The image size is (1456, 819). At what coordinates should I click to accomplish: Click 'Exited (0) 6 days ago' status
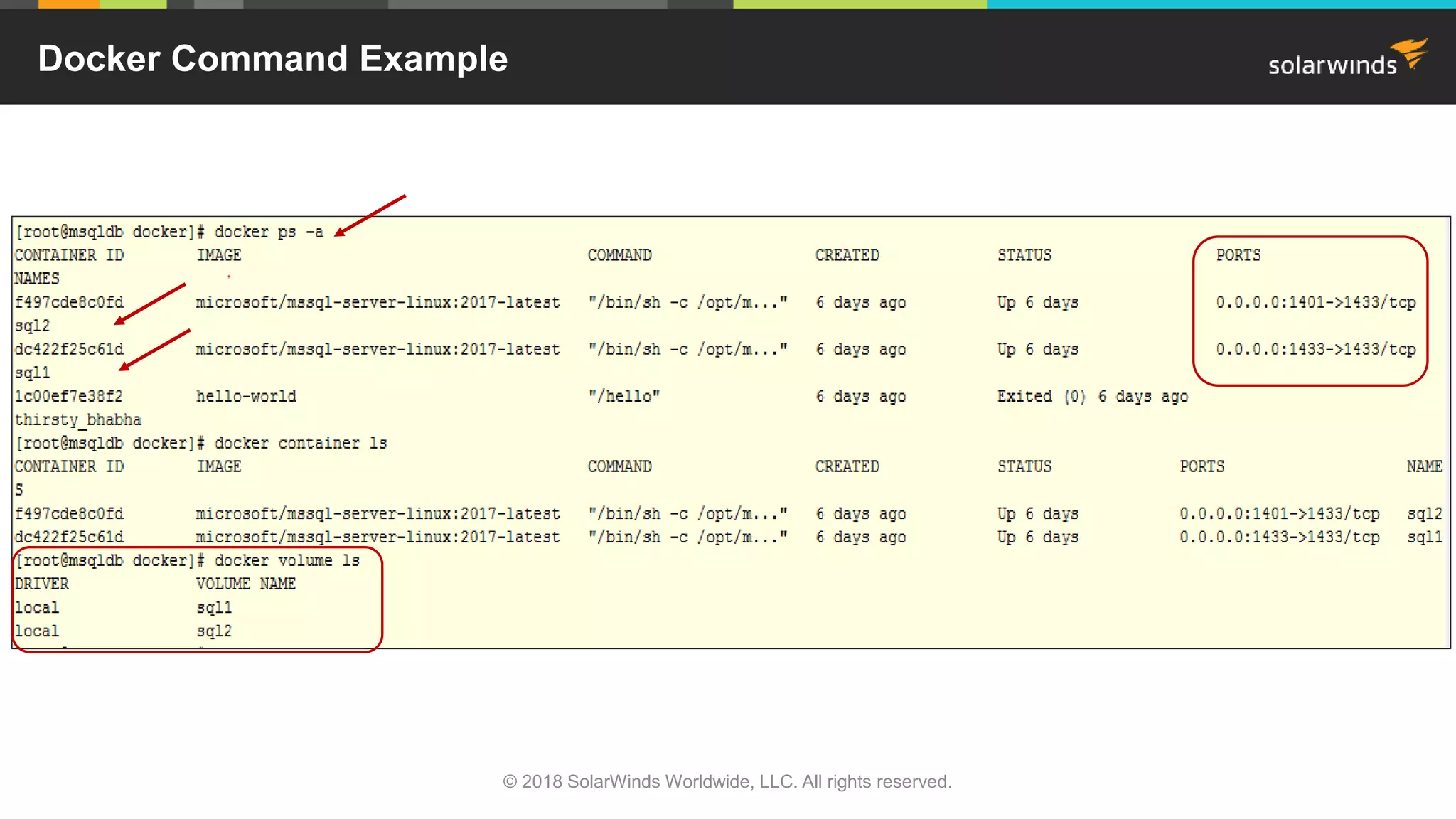[1093, 397]
